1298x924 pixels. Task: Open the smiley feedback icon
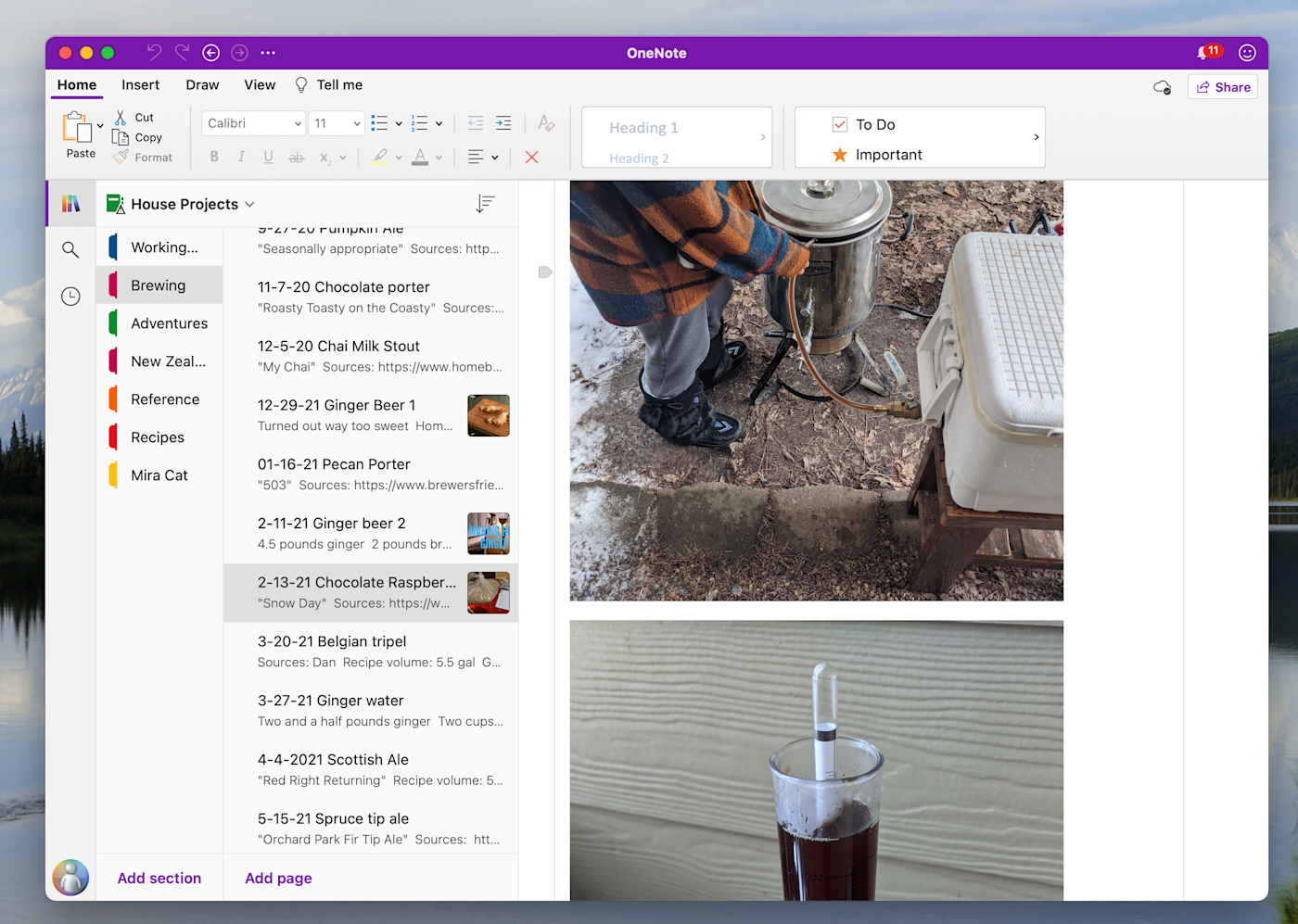point(1247,53)
